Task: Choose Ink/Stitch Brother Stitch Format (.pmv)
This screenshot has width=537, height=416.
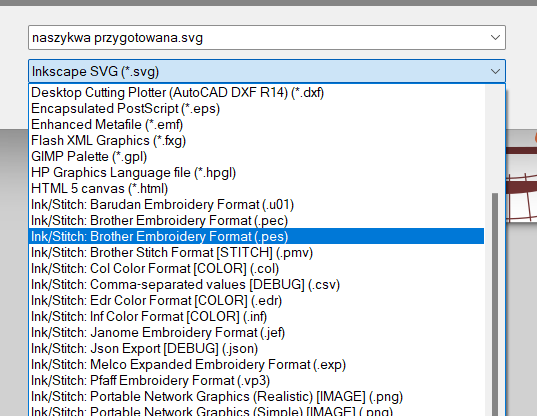Action: [x=256, y=252]
